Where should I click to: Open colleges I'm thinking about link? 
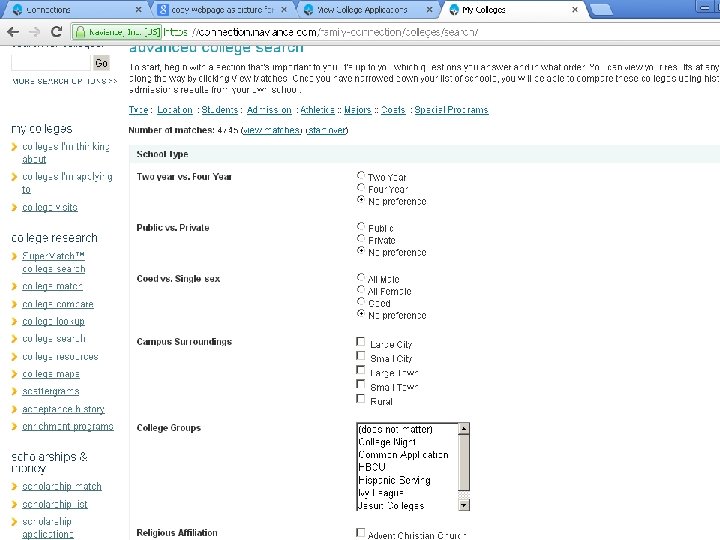point(66,153)
